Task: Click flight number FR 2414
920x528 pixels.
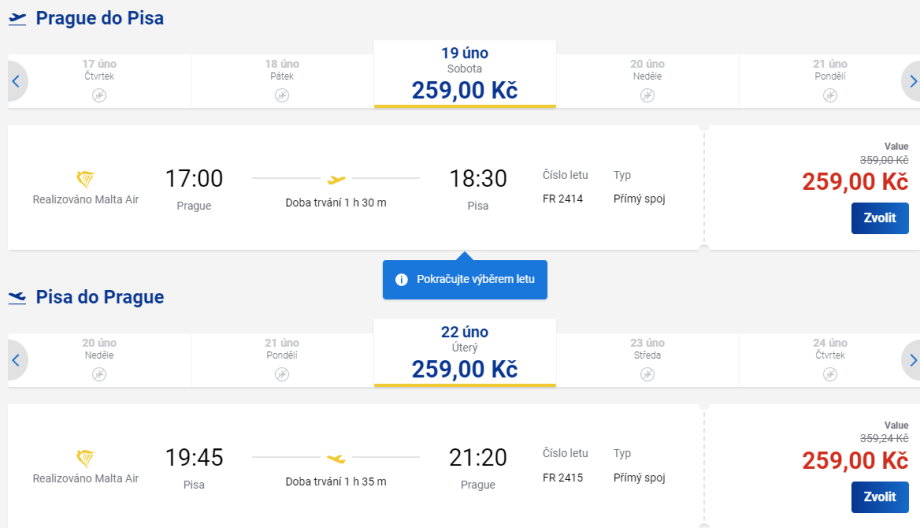Action: point(561,199)
